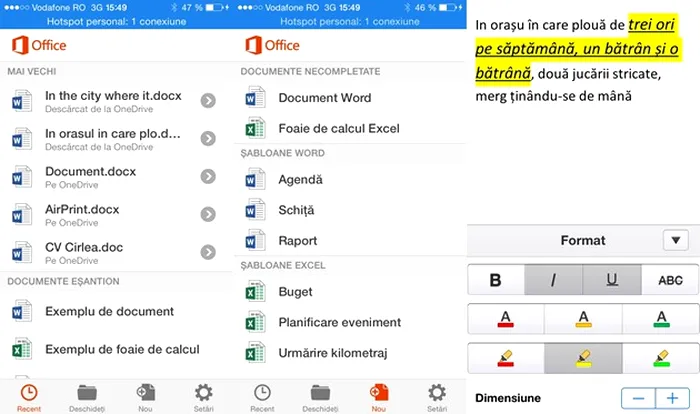Tap Word icon beside AirPrint.docx
The image size is (700, 414).
(x=21, y=215)
